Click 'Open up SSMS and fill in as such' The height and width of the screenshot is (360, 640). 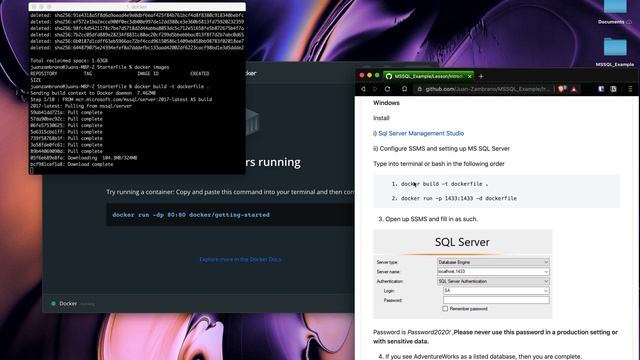[x=431, y=219]
